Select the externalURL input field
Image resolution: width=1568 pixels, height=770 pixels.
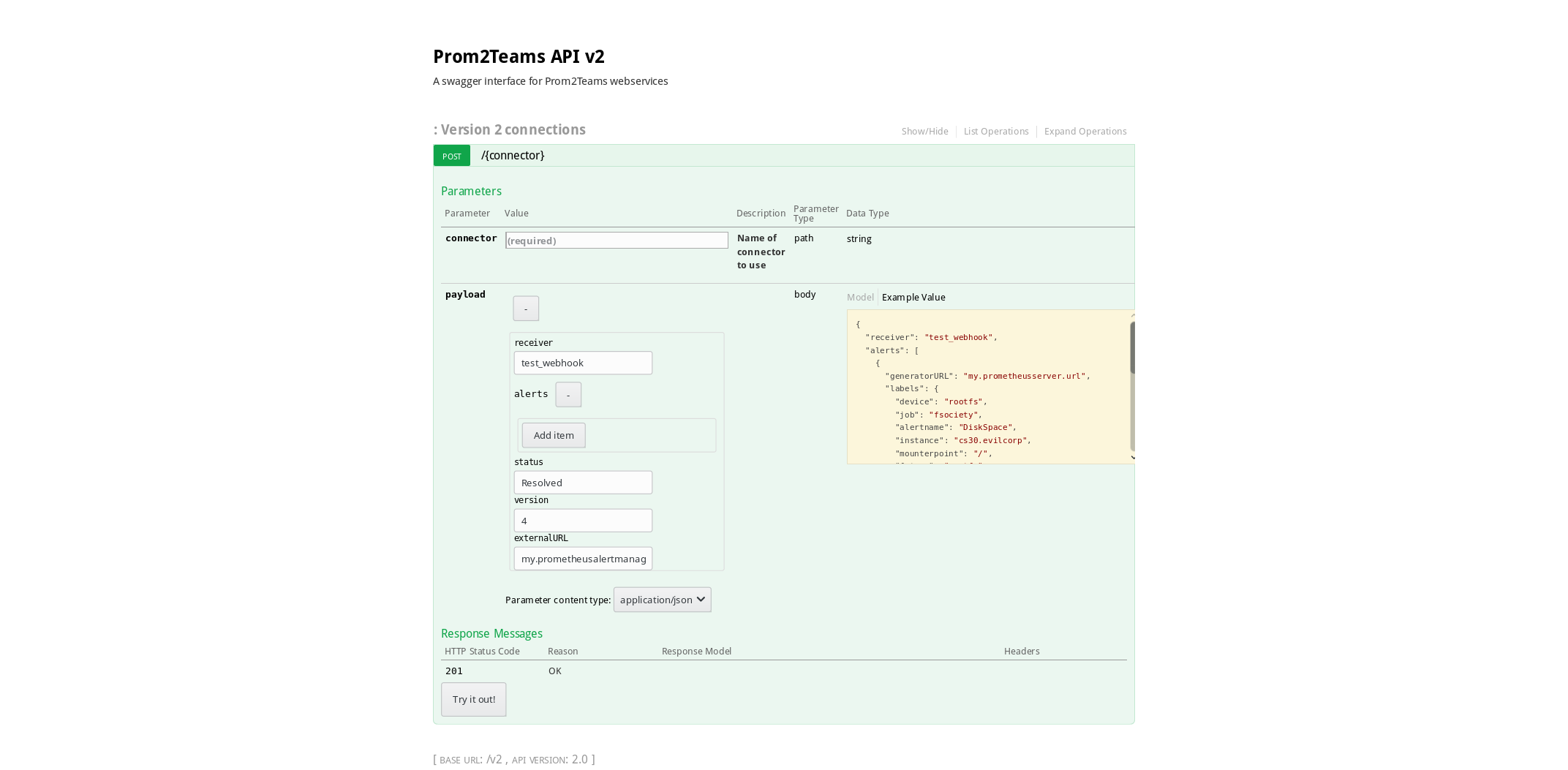[x=582, y=558]
